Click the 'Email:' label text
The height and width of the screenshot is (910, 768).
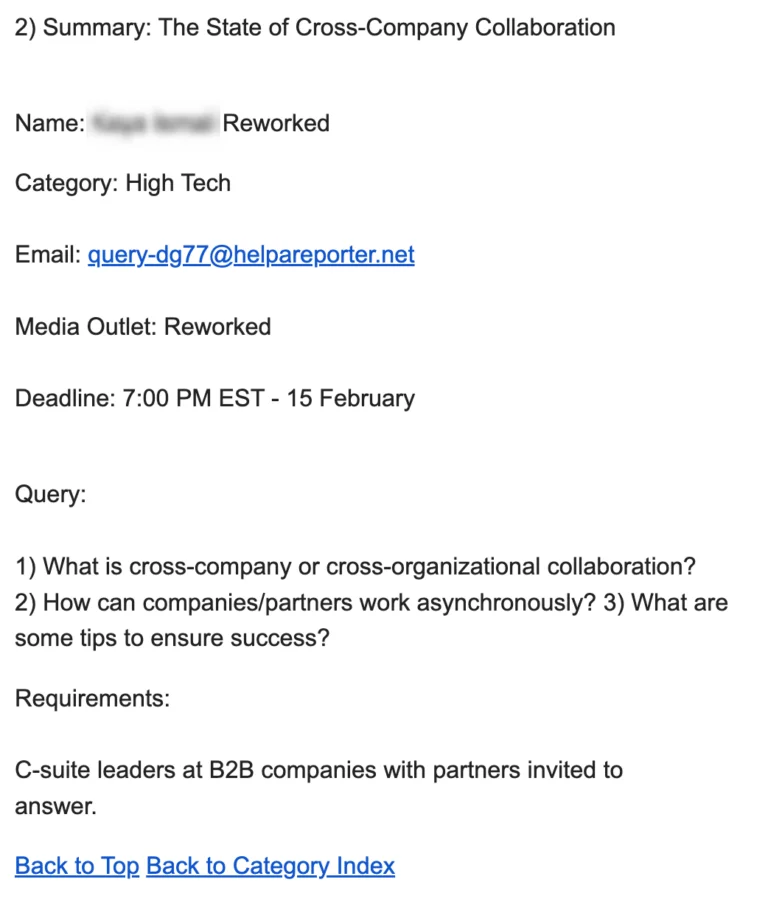pyautogui.click(x=47, y=255)
